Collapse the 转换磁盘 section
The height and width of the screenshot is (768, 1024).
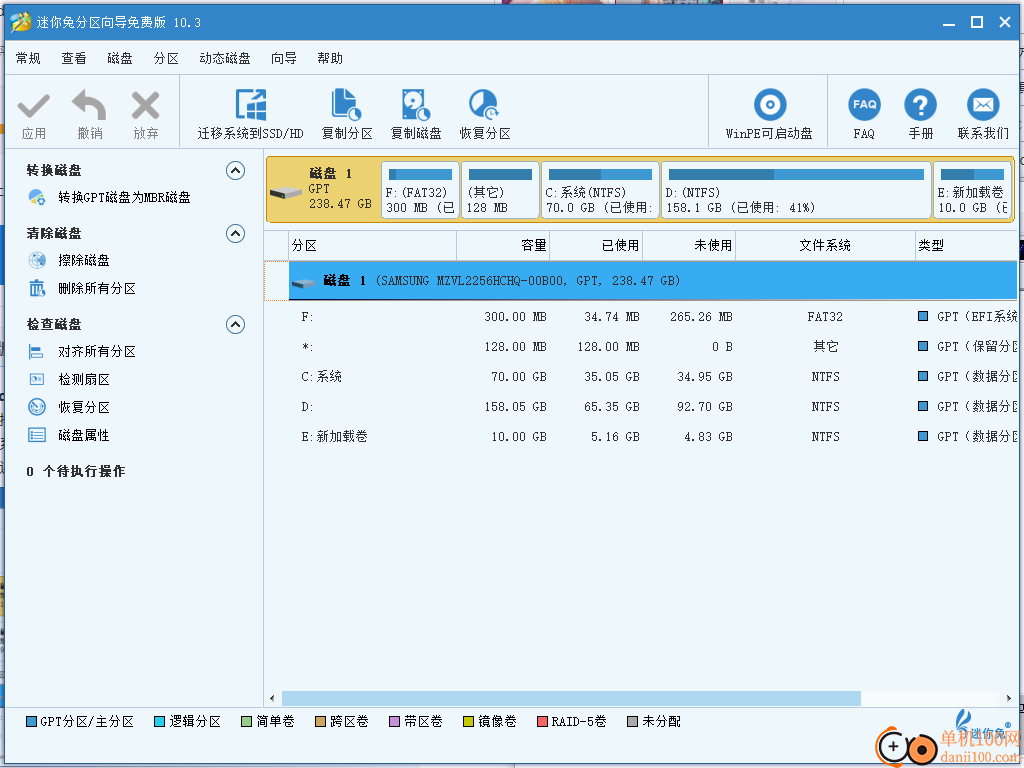tap(235, 170)
